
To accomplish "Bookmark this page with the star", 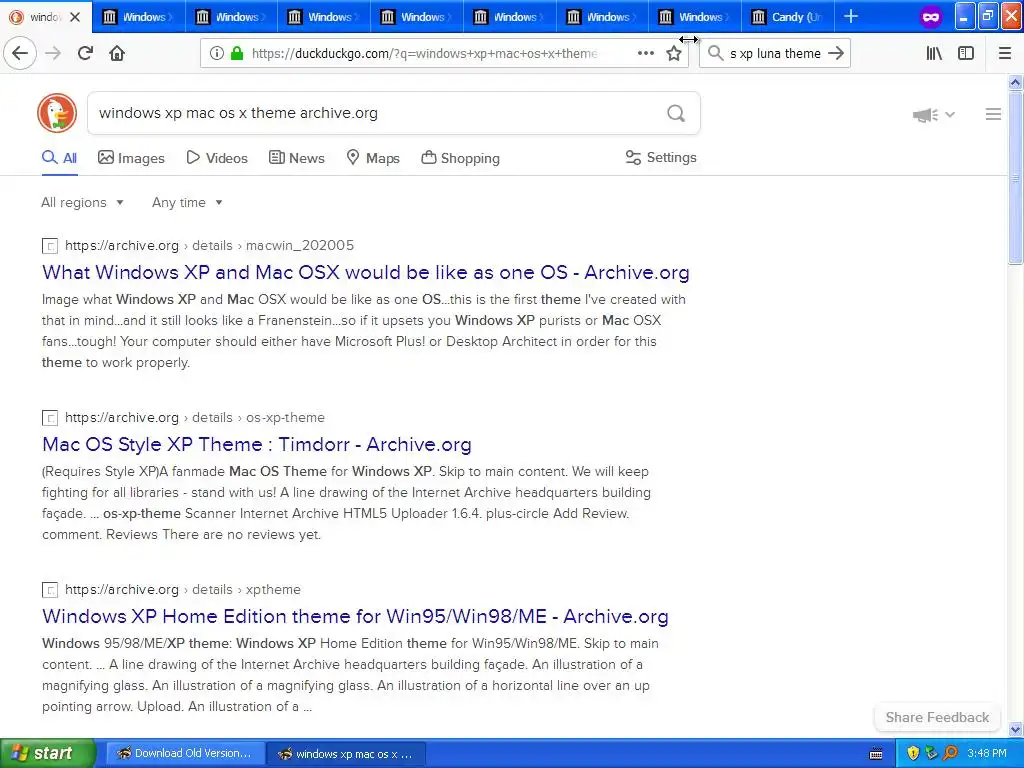I will (x=674, y=54).
